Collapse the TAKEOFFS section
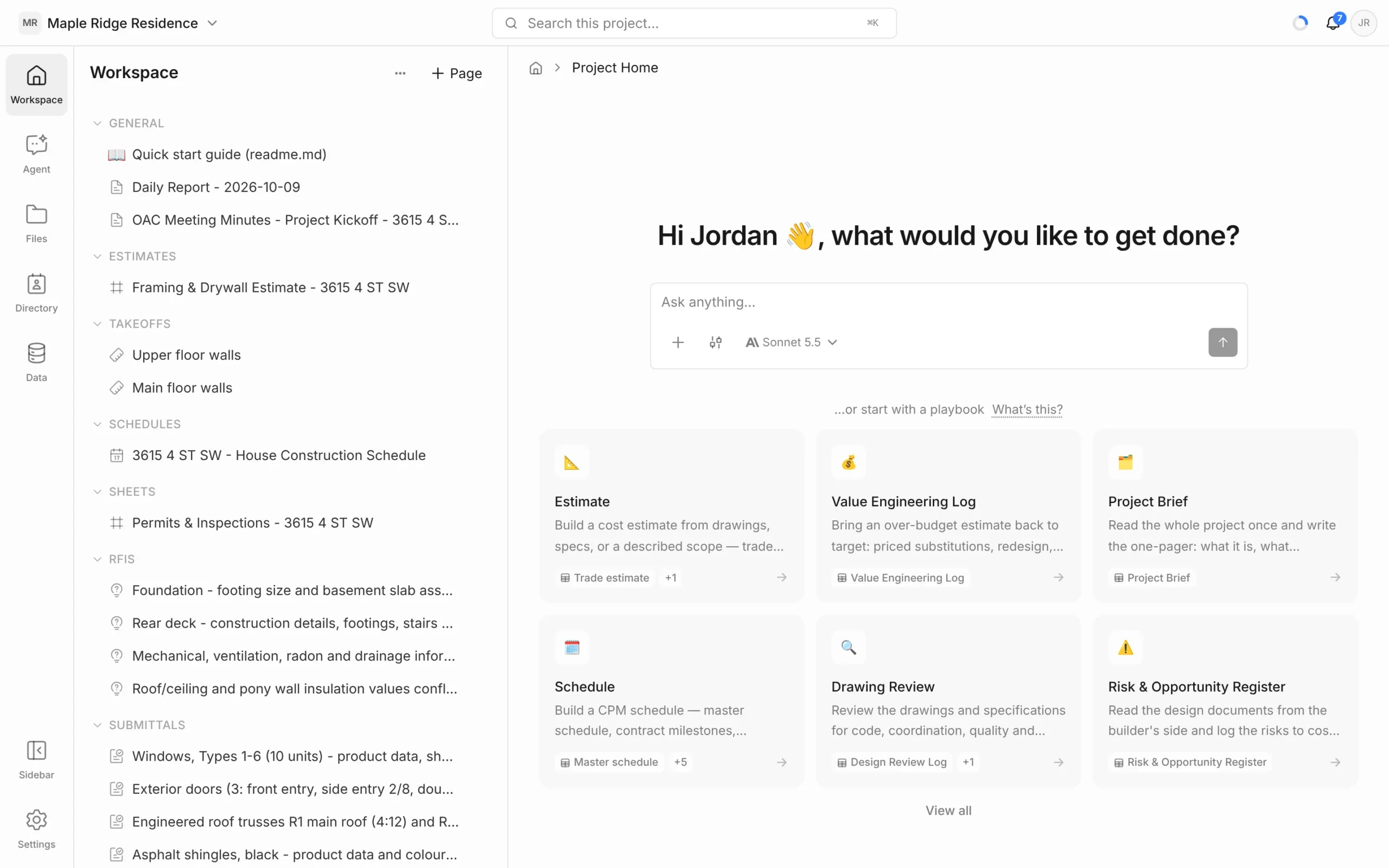Viewport: 1389px width, 868px height. (97, 324)
